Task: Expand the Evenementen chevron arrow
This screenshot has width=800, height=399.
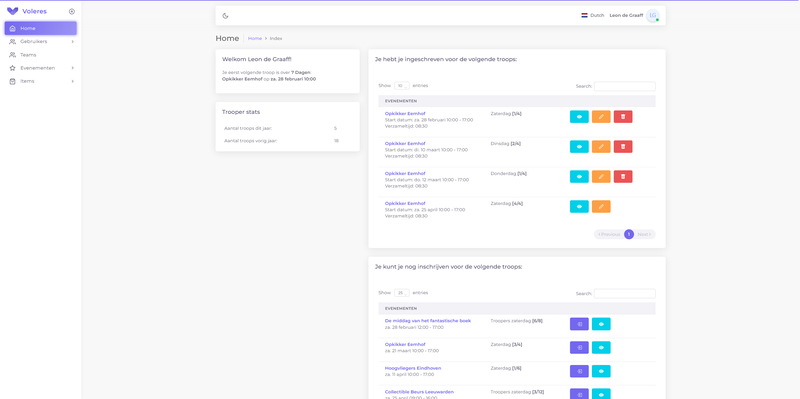Action: [72, 68]
